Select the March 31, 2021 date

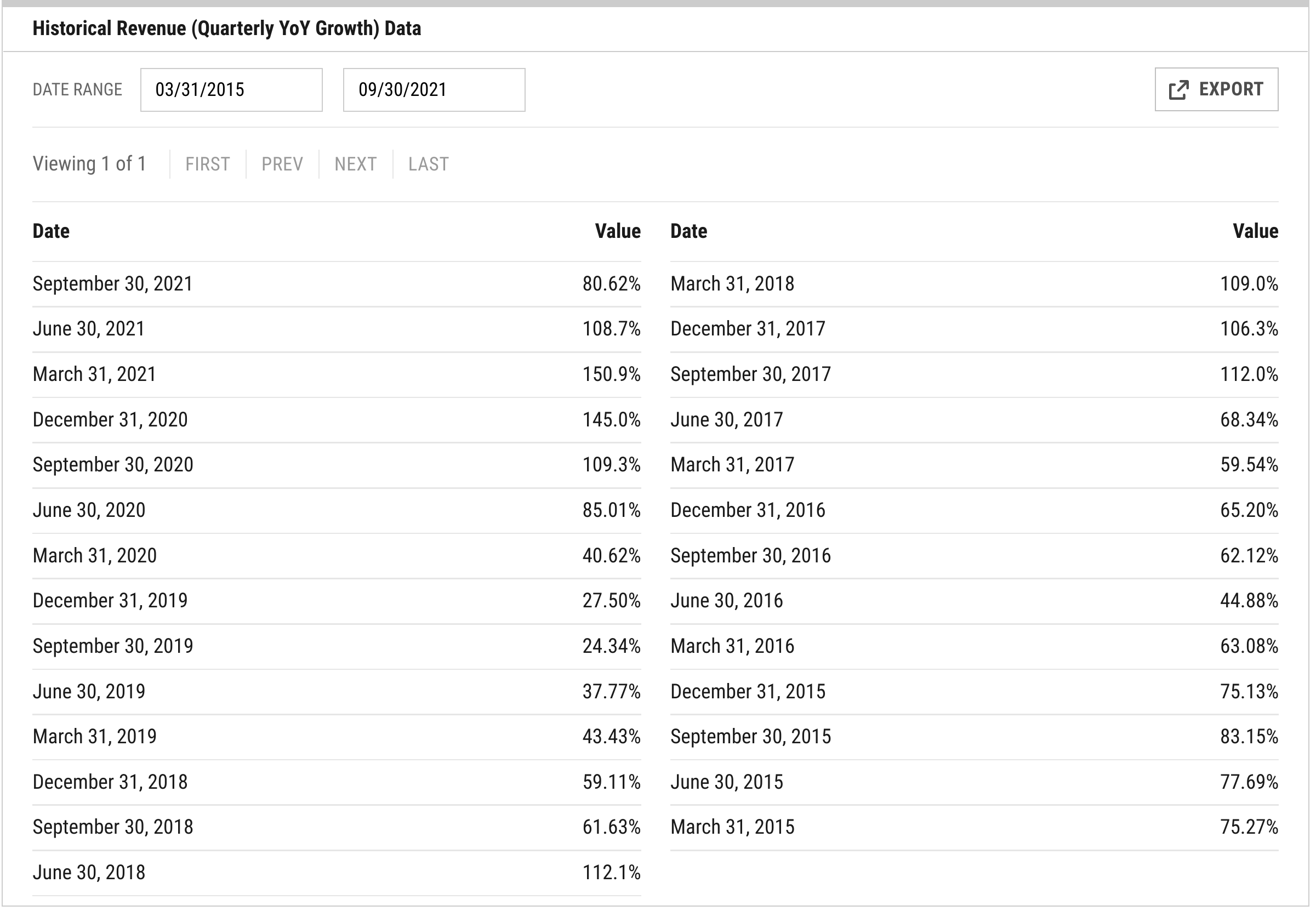[94, 374]
